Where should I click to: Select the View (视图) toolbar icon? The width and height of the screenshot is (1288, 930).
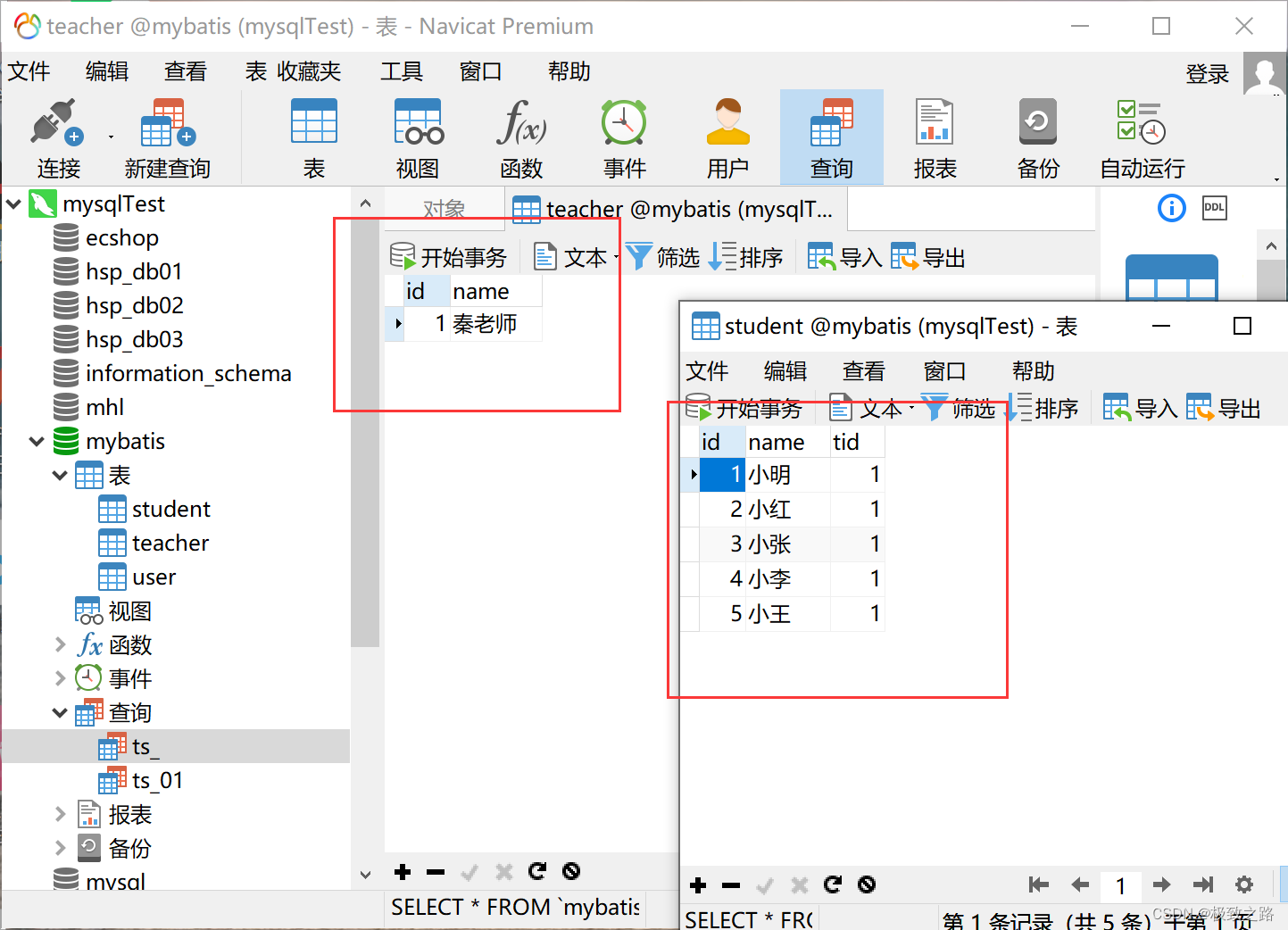[418, 121]
